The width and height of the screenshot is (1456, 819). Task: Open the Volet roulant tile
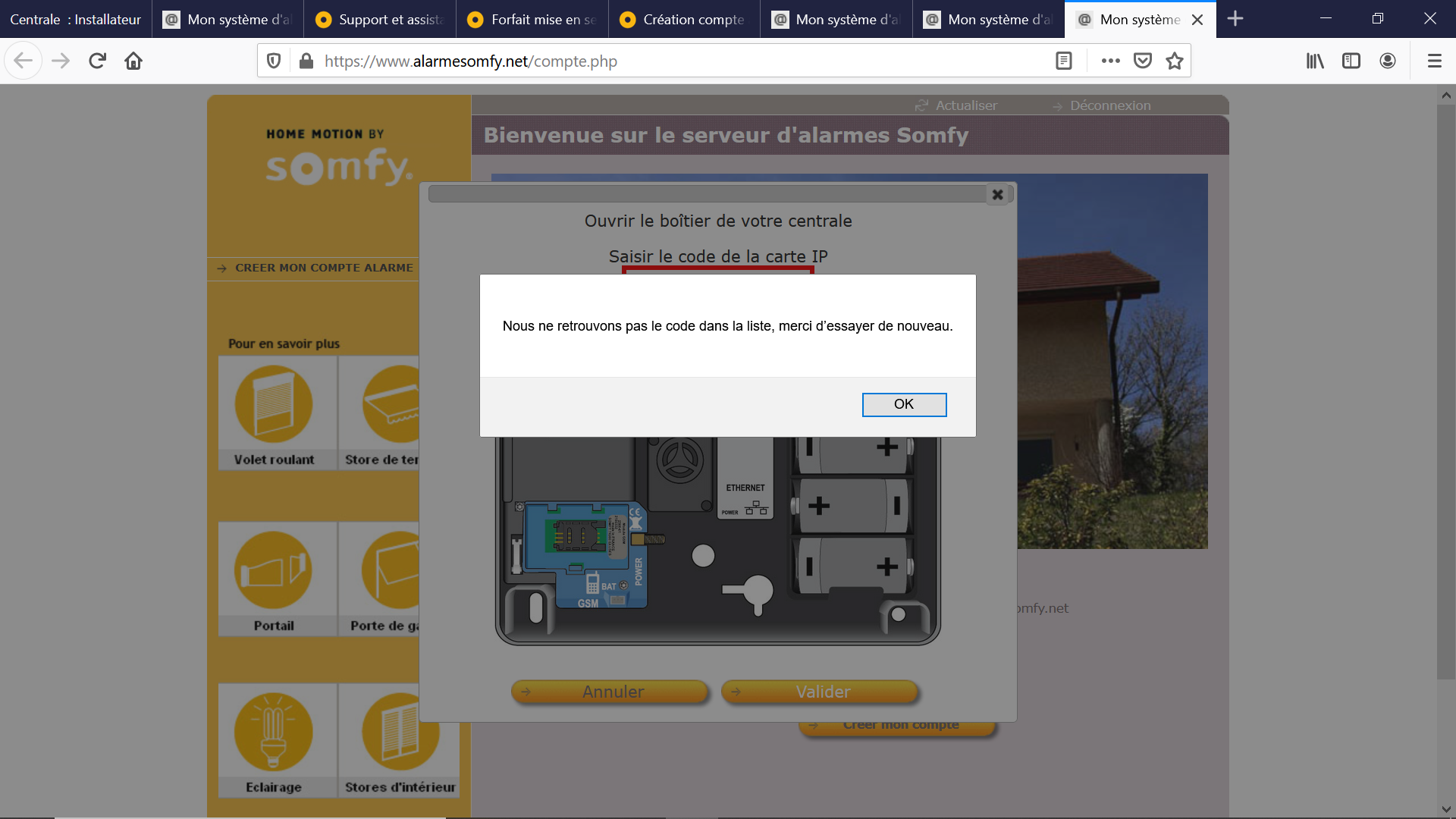coord(278,413)
